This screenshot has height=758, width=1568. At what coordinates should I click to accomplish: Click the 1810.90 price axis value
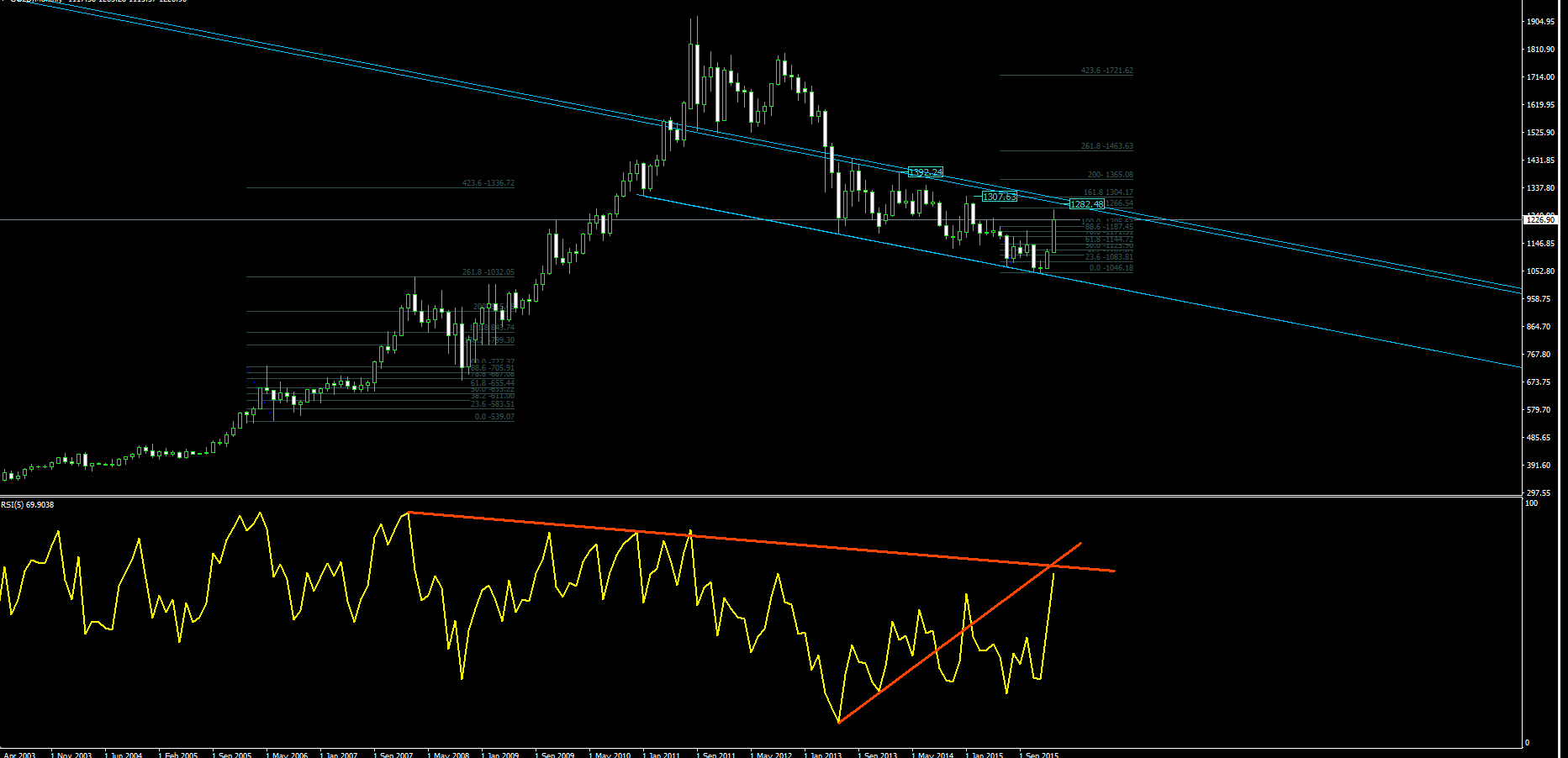[1540, 50]
